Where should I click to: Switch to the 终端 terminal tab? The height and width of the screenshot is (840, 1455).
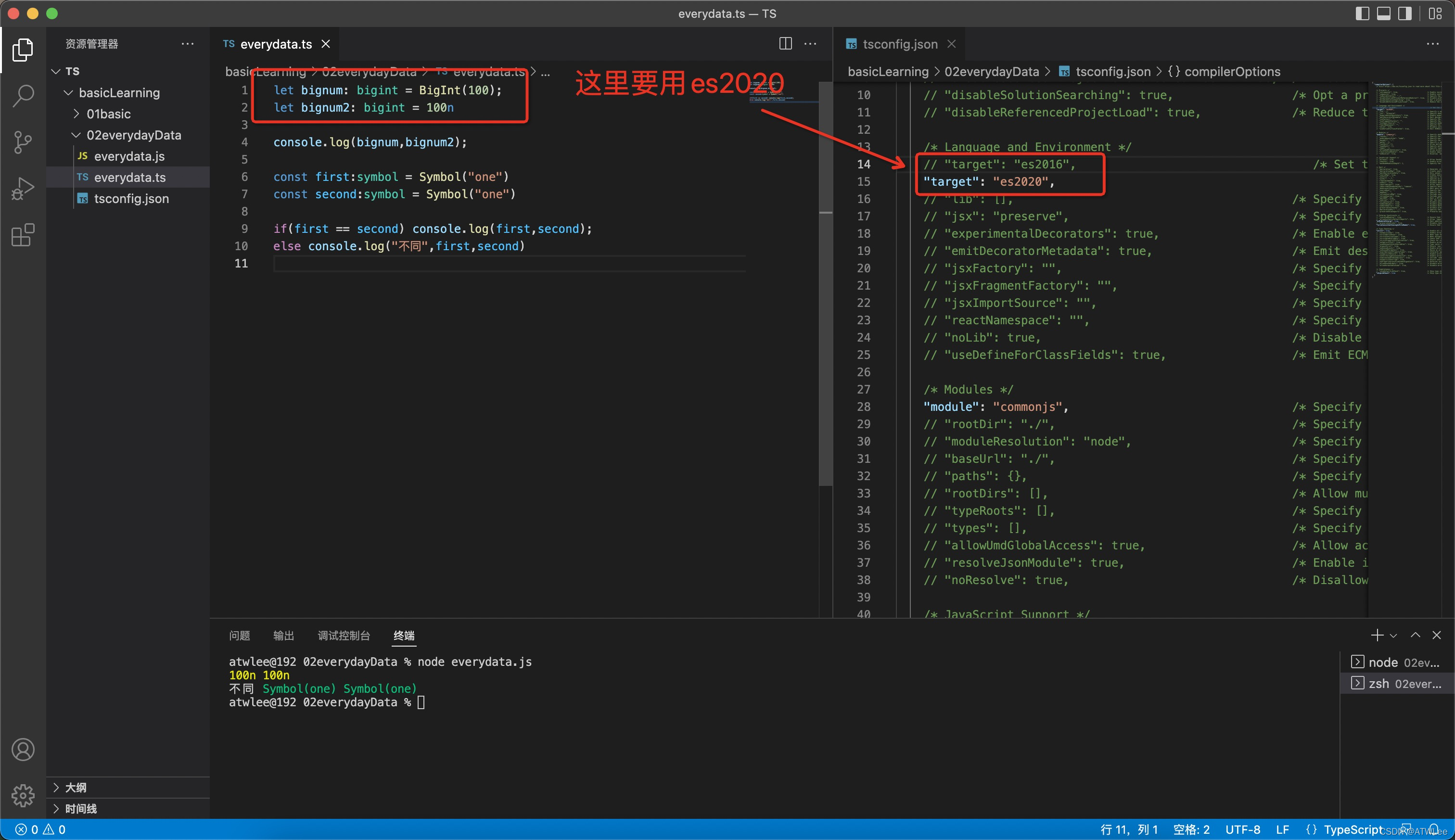[x=404, y=635]
